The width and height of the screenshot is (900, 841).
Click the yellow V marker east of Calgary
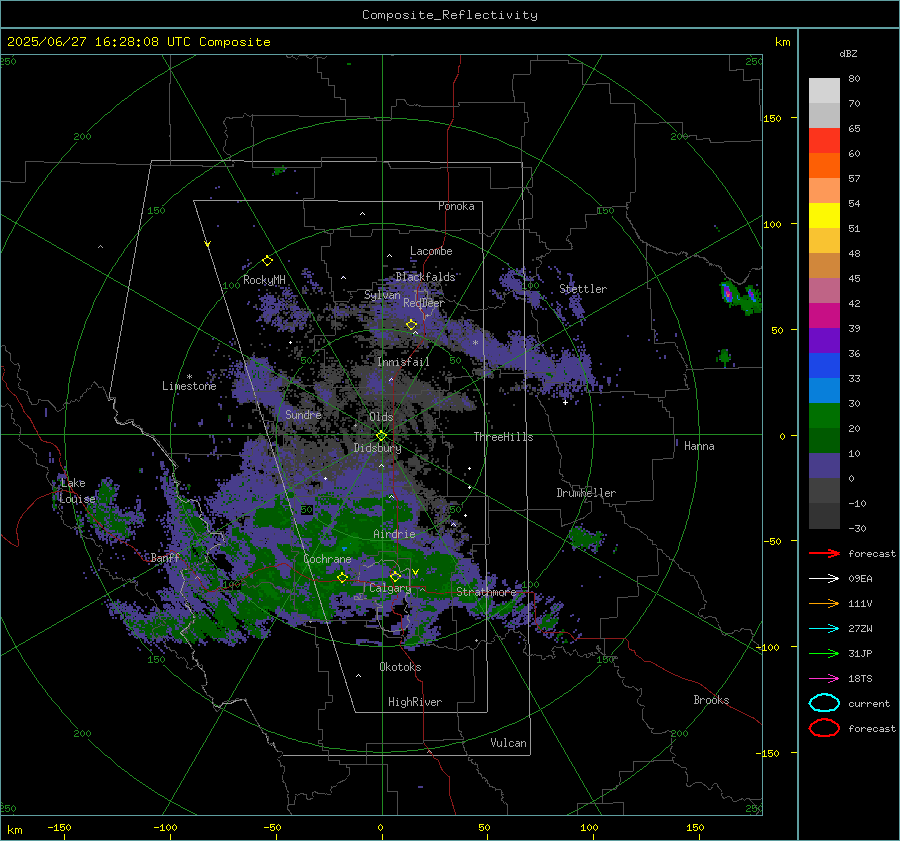[x=416, y=572]
